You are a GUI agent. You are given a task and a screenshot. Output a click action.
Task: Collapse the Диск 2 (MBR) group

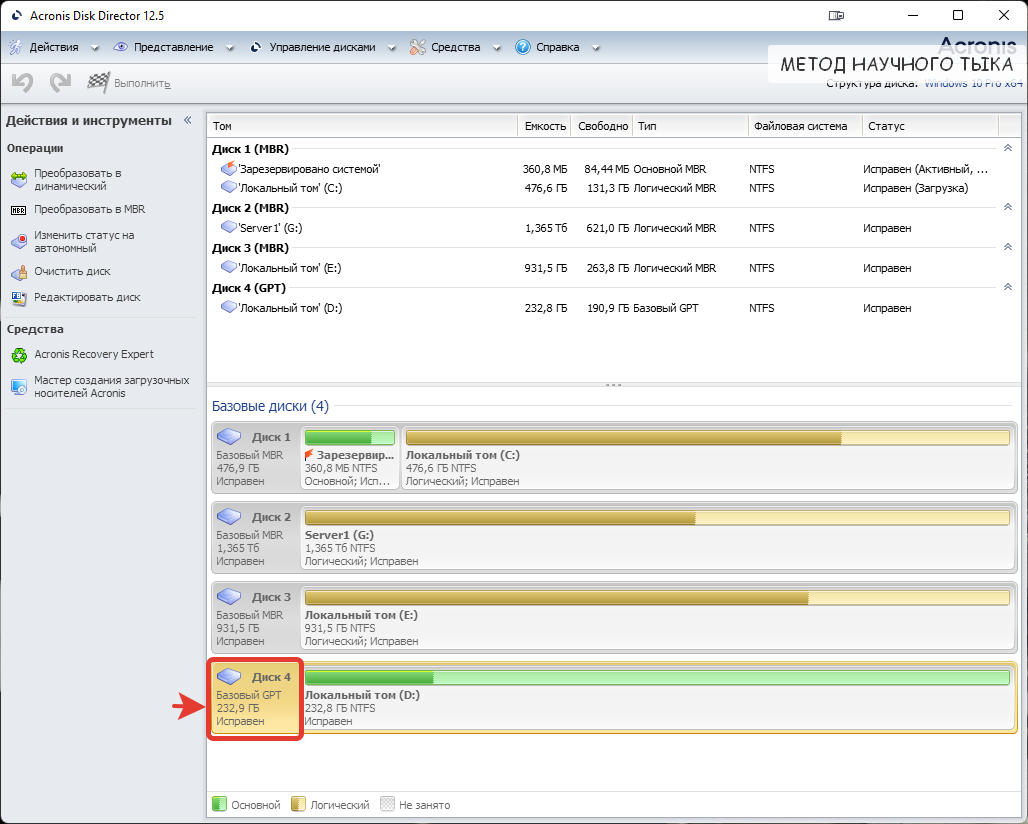[x=1008, y=207]
